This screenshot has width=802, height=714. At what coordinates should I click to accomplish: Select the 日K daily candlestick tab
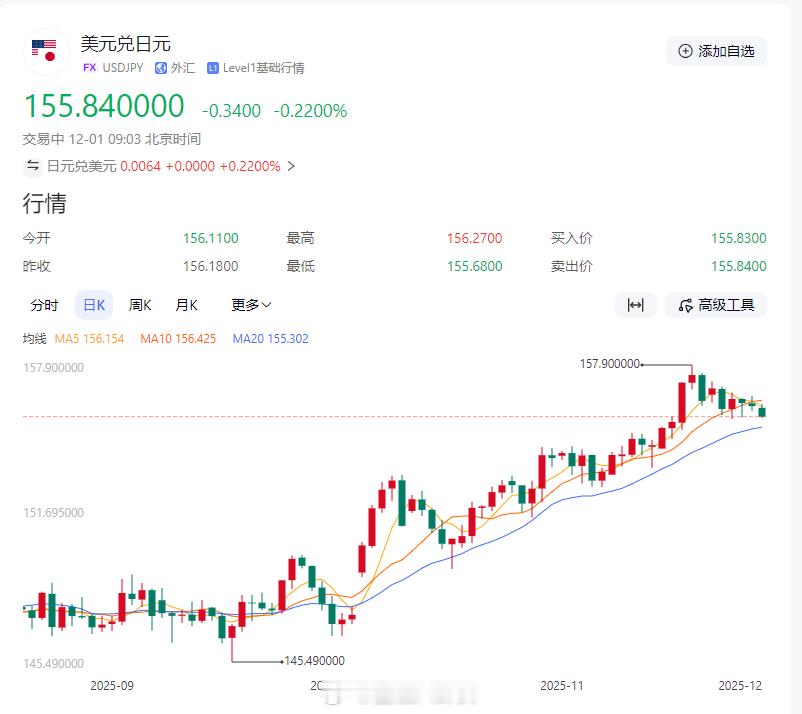pos(94,305)
